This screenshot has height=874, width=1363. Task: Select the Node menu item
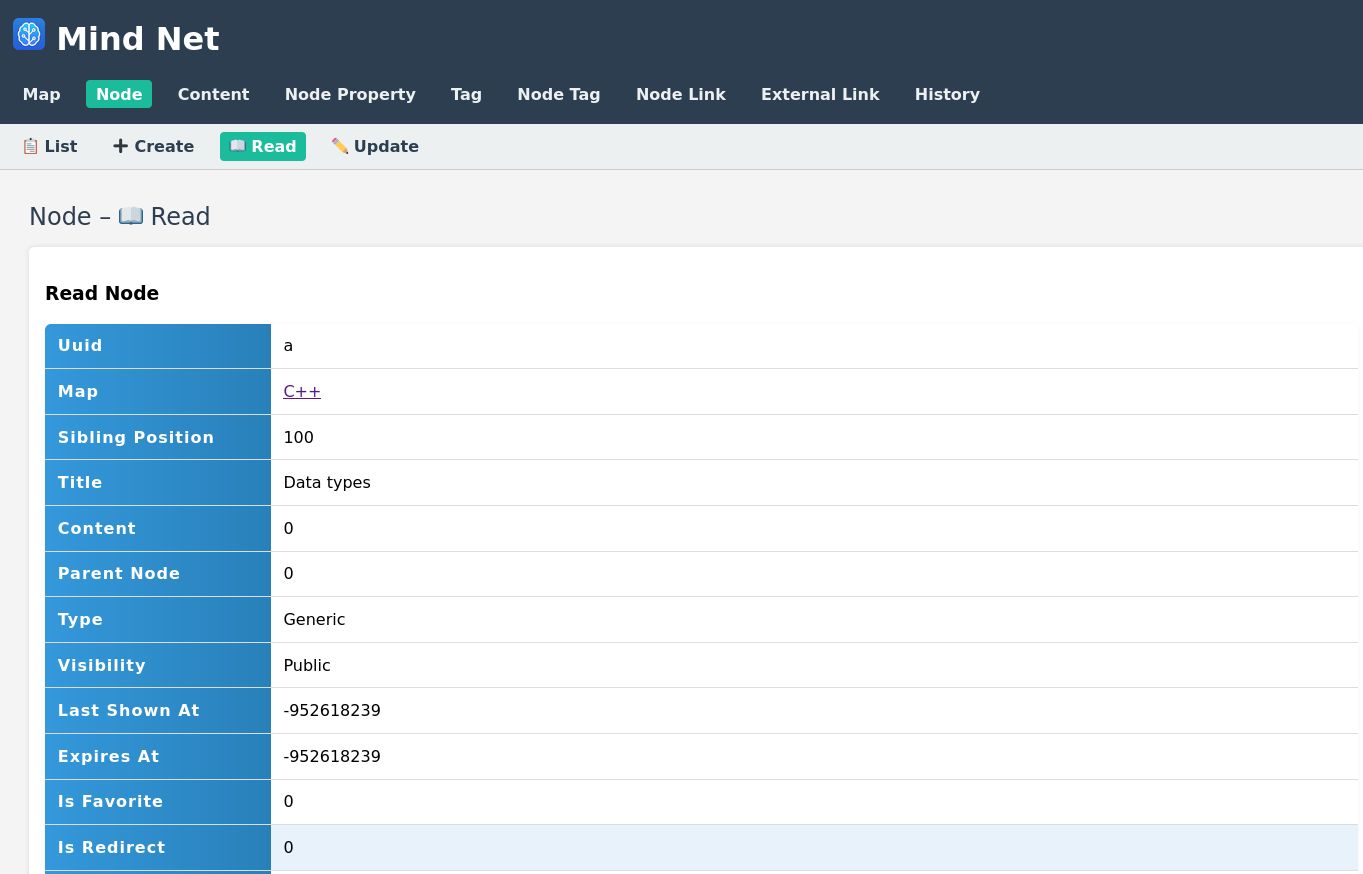tap(119, 94)
